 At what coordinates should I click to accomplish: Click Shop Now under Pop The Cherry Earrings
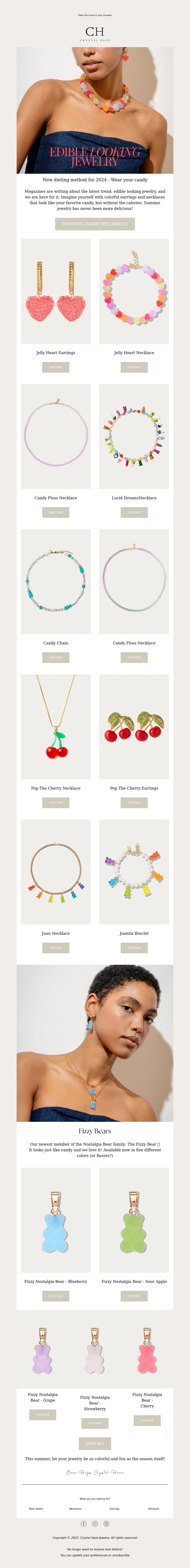[134, 803]
